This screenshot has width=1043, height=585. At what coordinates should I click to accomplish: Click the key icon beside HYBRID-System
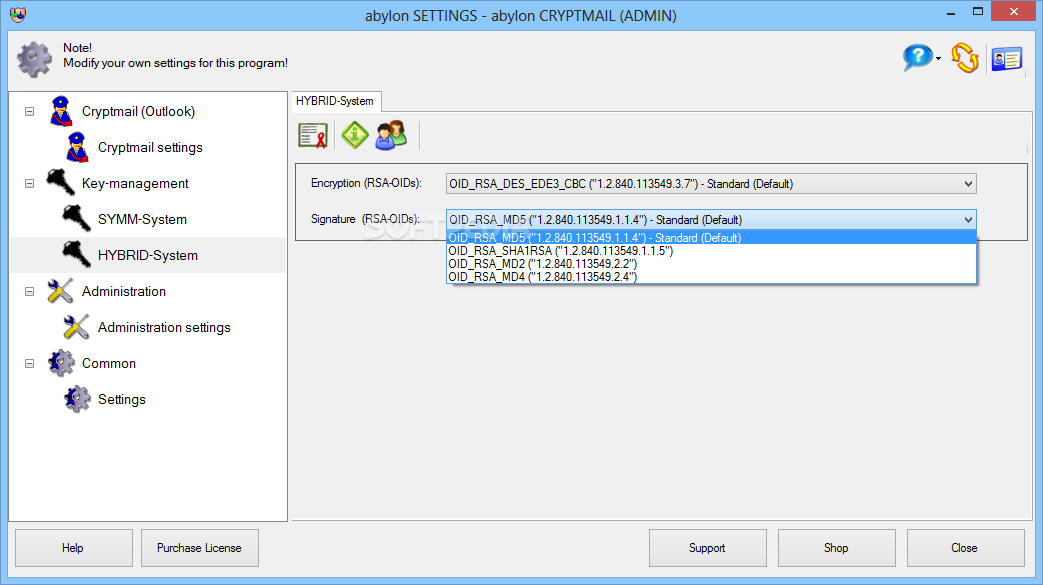(76, 254)
